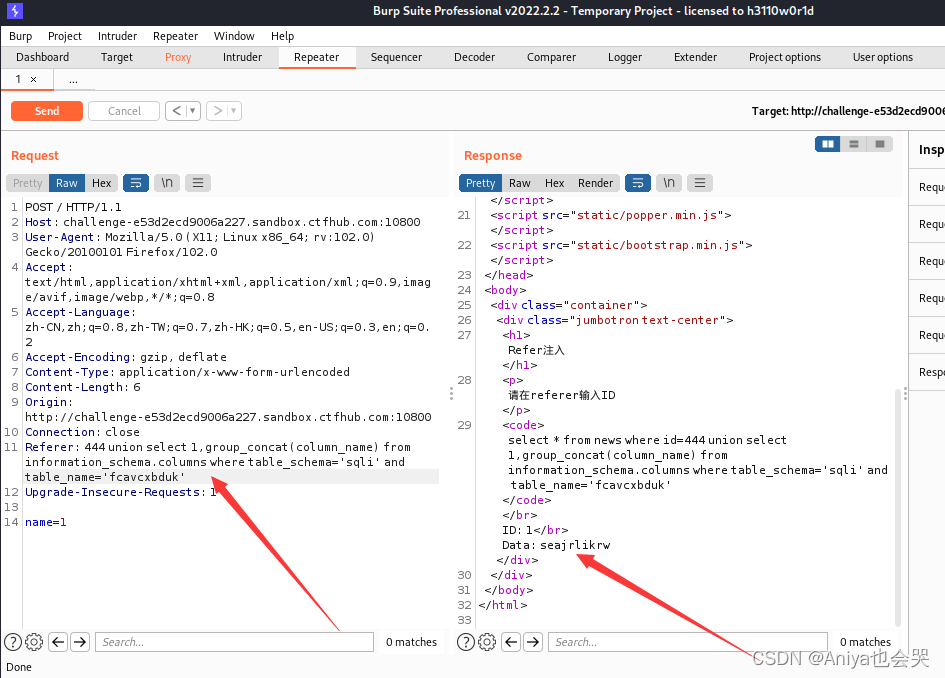Open history back dropdown arrow
The height and width of the screenshot is (678, 945).
point(193,111)
